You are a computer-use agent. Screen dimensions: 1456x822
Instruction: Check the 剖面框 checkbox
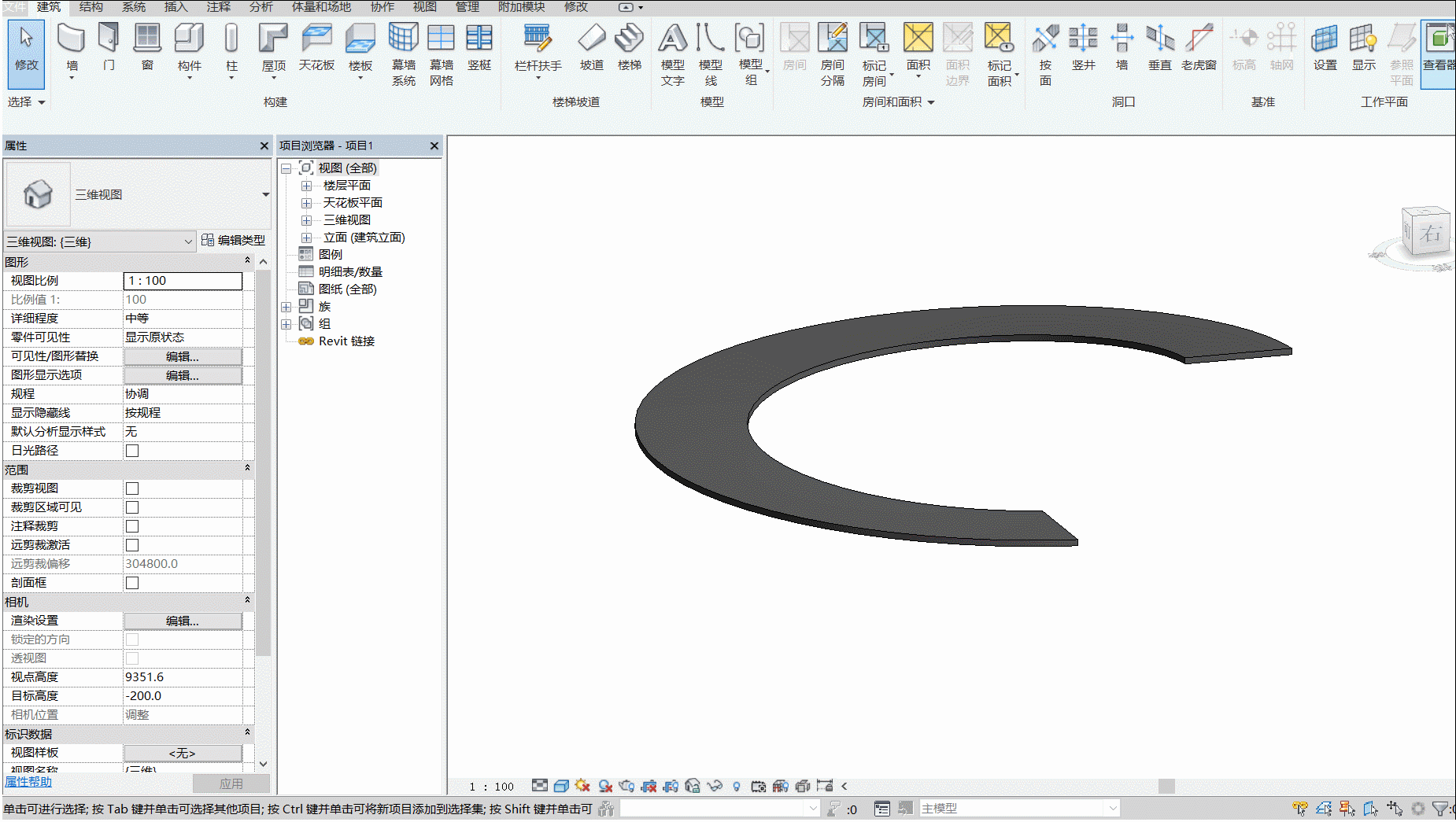[132, 583]
